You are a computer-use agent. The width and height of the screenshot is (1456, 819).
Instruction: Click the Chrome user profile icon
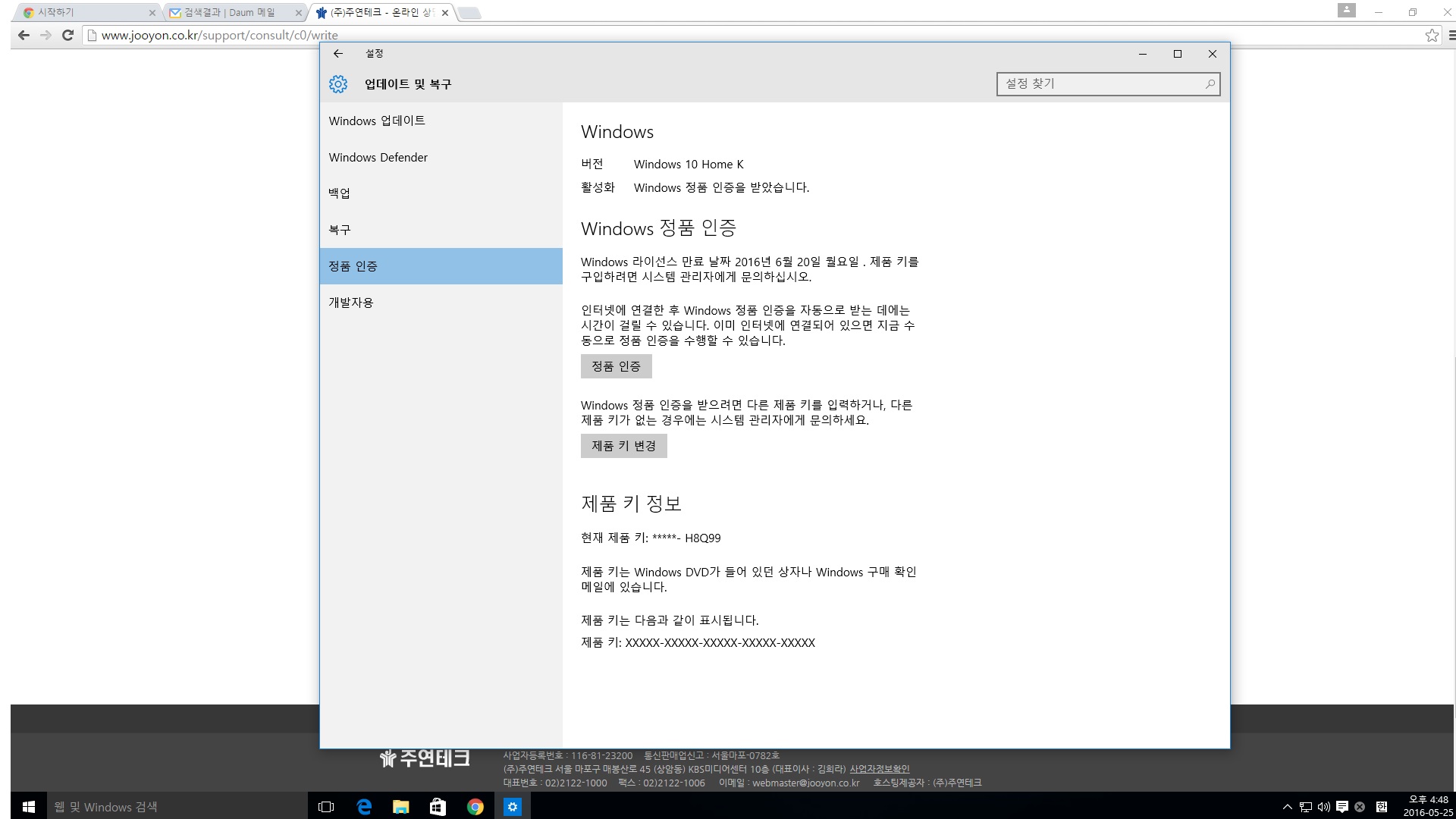[x=1347, y=11]
